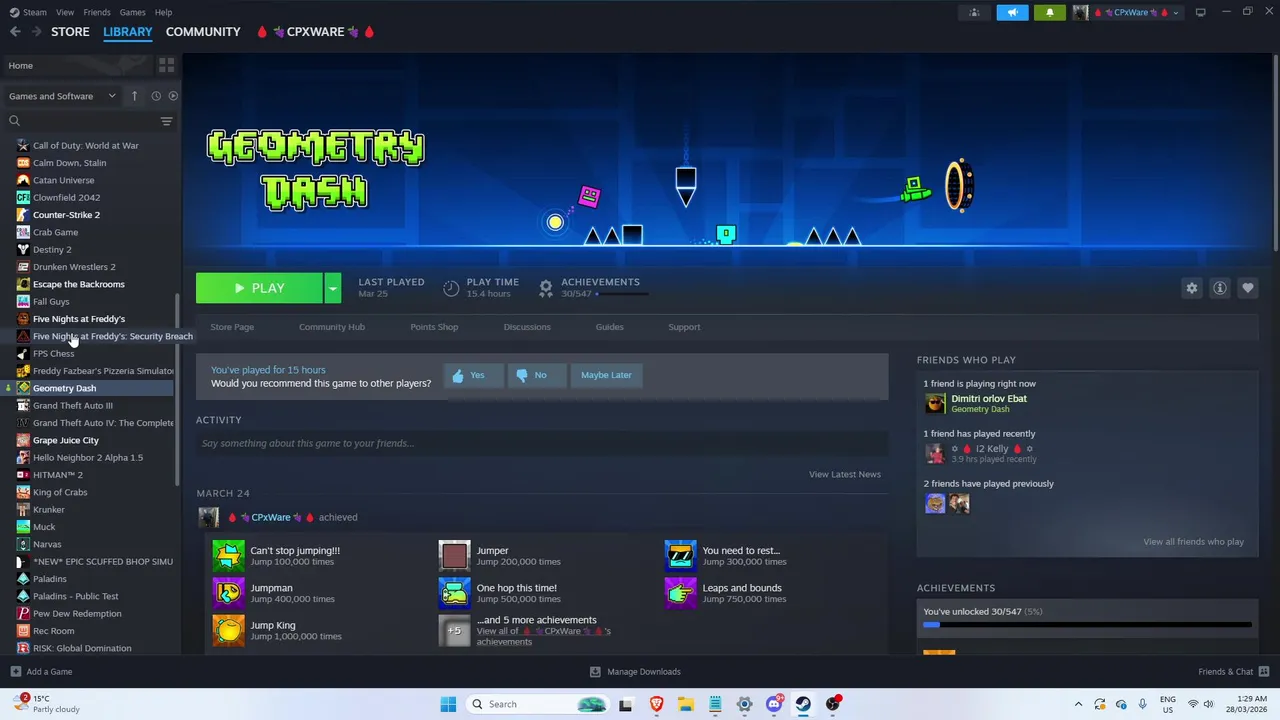
Task: Open the game info icon
Action: point(1219,288)
